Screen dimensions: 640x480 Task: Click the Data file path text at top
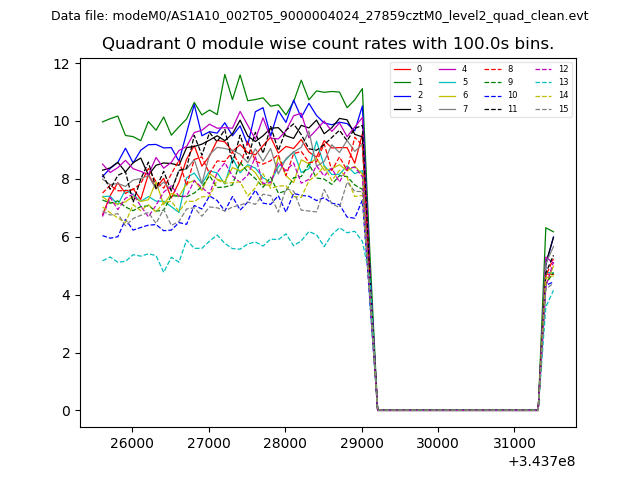pos(320,16)
